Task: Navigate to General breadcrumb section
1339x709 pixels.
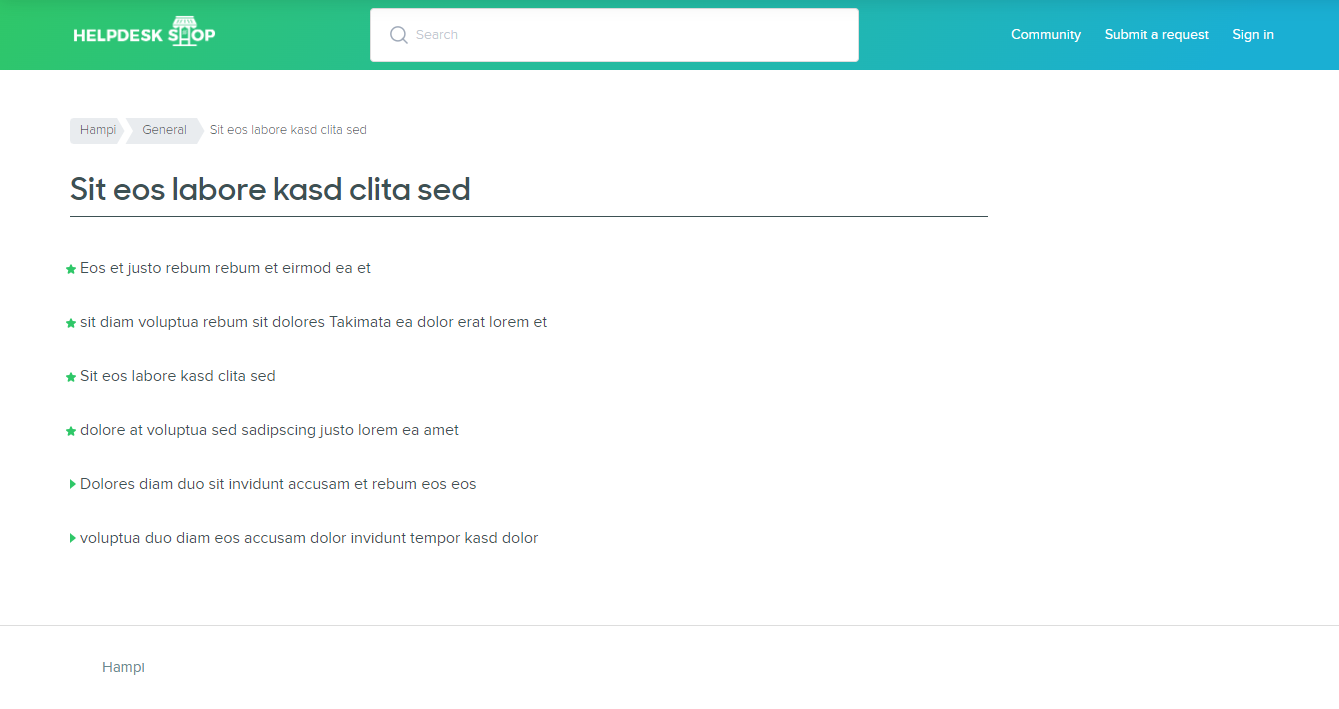Action: click(x=164, y=130)
